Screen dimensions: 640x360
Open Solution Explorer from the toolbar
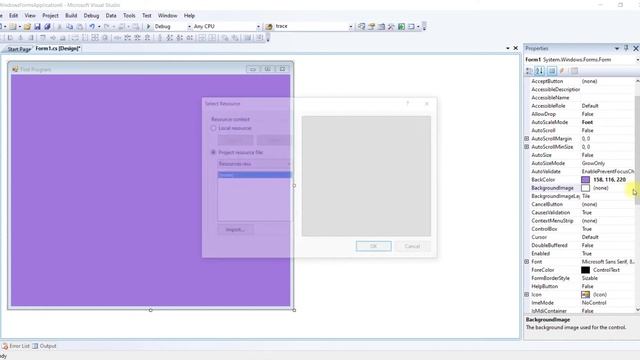tap(361, 27)
